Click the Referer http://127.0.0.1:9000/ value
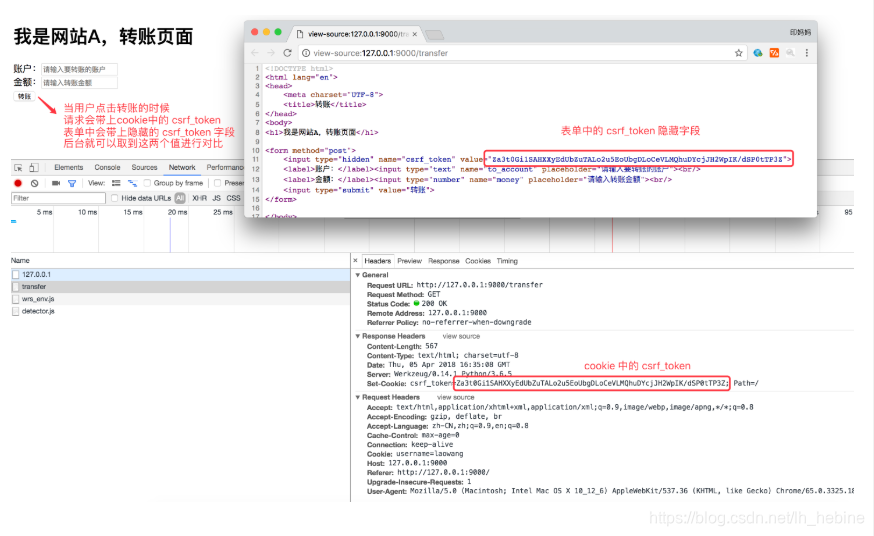 [443, 472]
